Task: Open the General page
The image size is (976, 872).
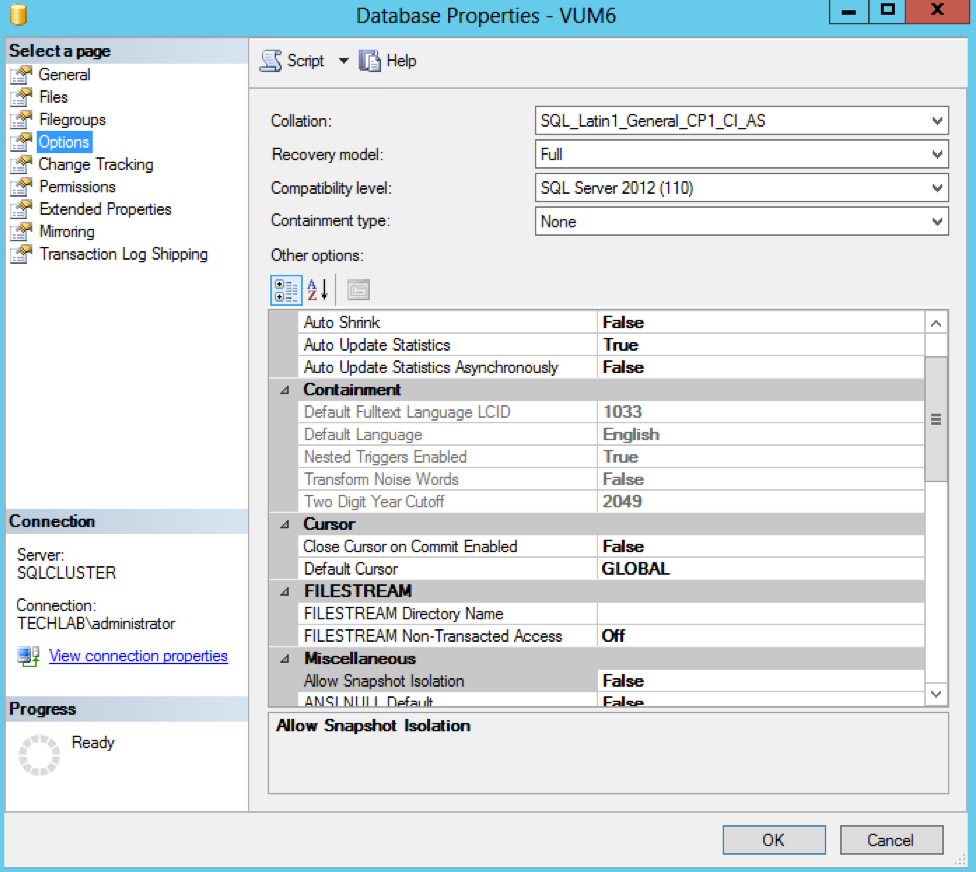Action: point(65,75)
